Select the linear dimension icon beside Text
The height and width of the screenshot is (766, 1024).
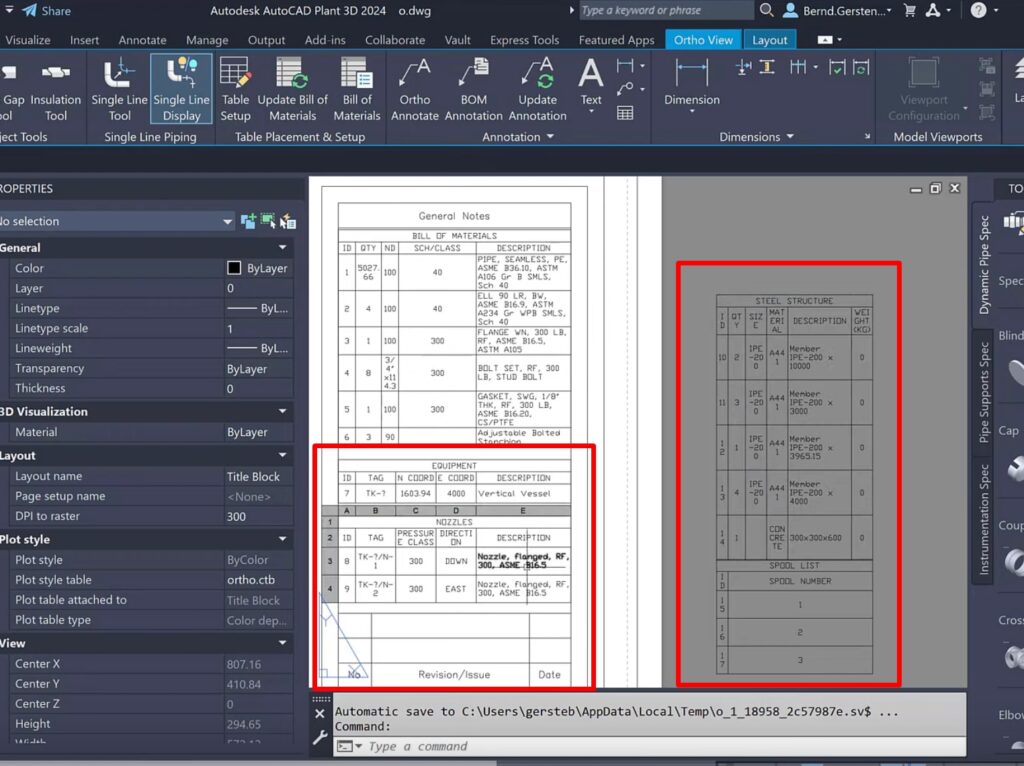(x=625, y=65)
